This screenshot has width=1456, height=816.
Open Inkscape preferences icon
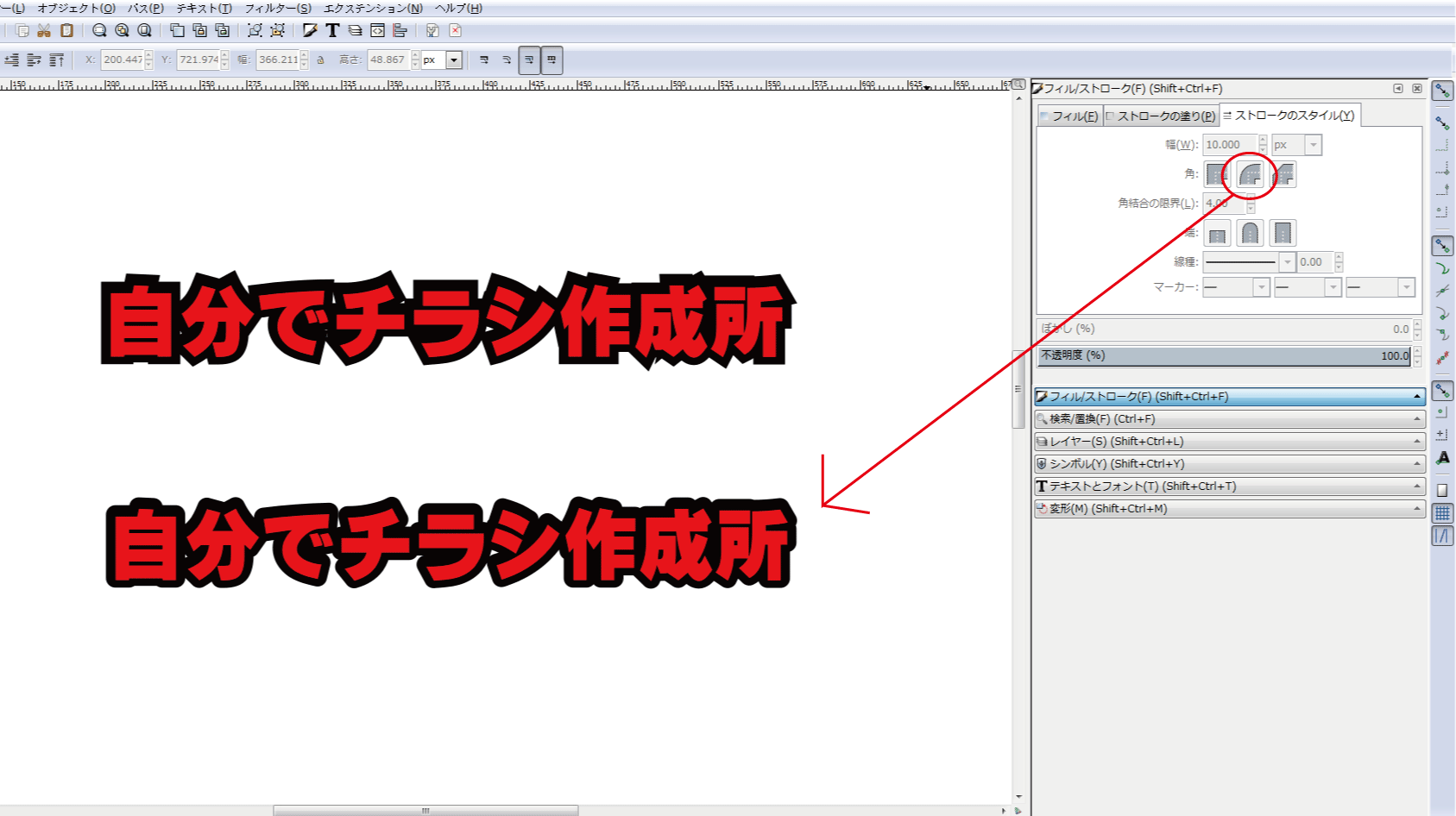click(x=432, y=30)
